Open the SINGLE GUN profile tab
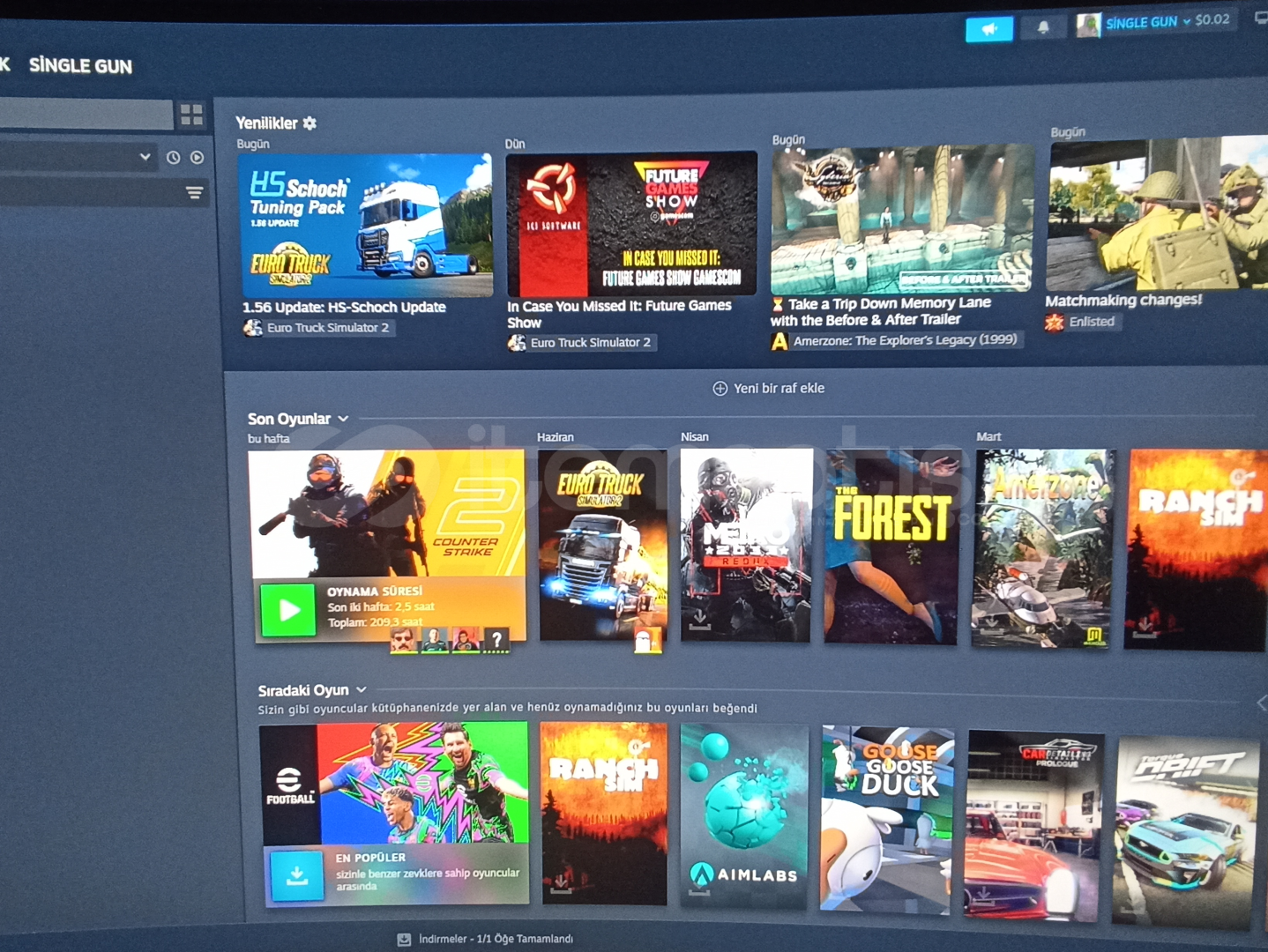1268x952 pixels. tap(80, 65)
